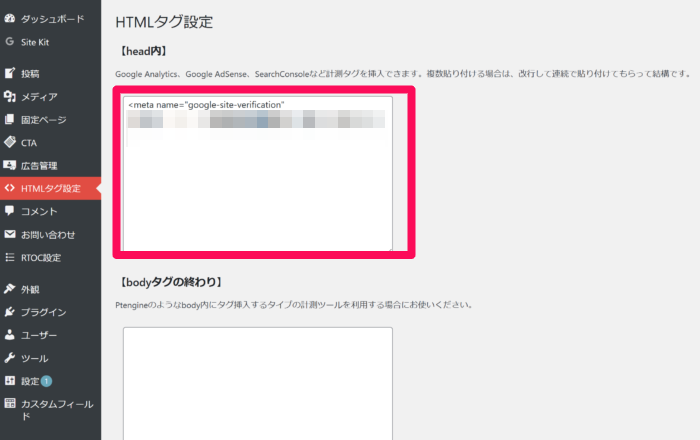Click the 投稿 pushpin icon
700x440 pixels.
[x=9, y=73]
